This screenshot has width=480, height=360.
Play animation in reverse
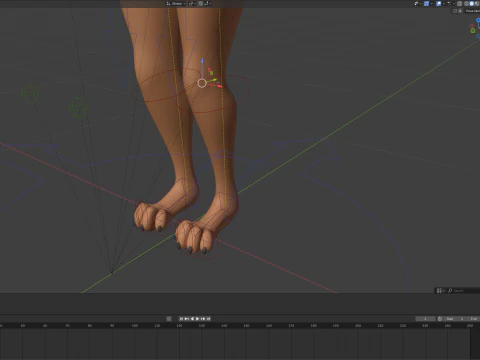tap(192, 319)
